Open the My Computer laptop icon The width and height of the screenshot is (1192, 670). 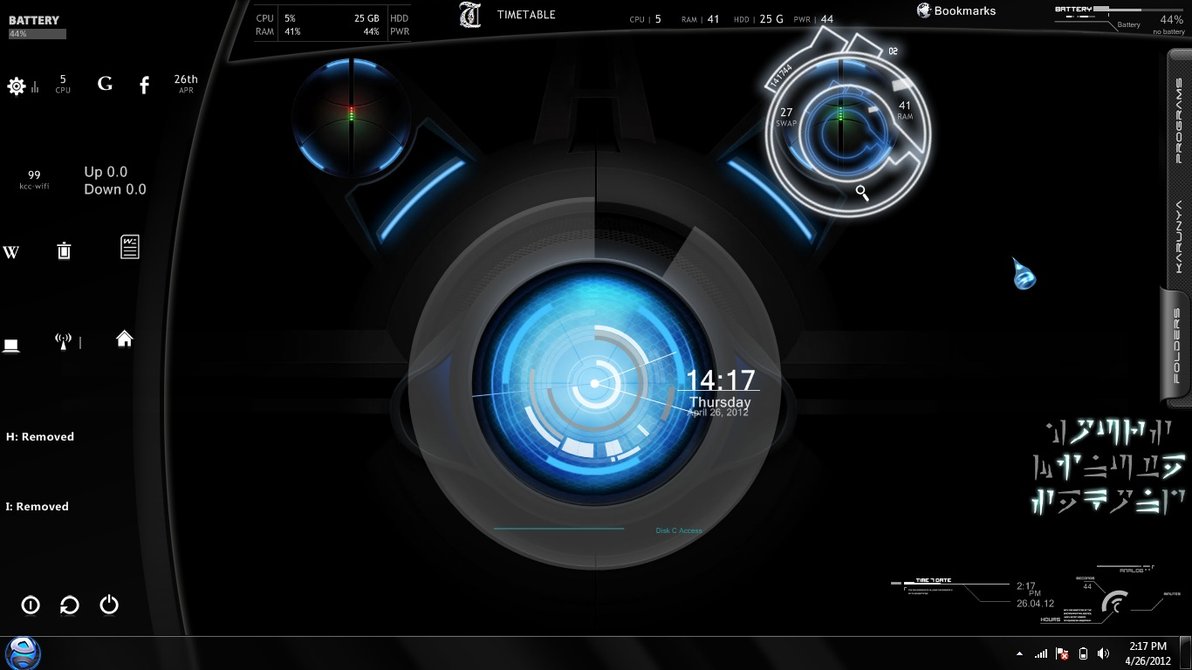(x=11, y=346)
